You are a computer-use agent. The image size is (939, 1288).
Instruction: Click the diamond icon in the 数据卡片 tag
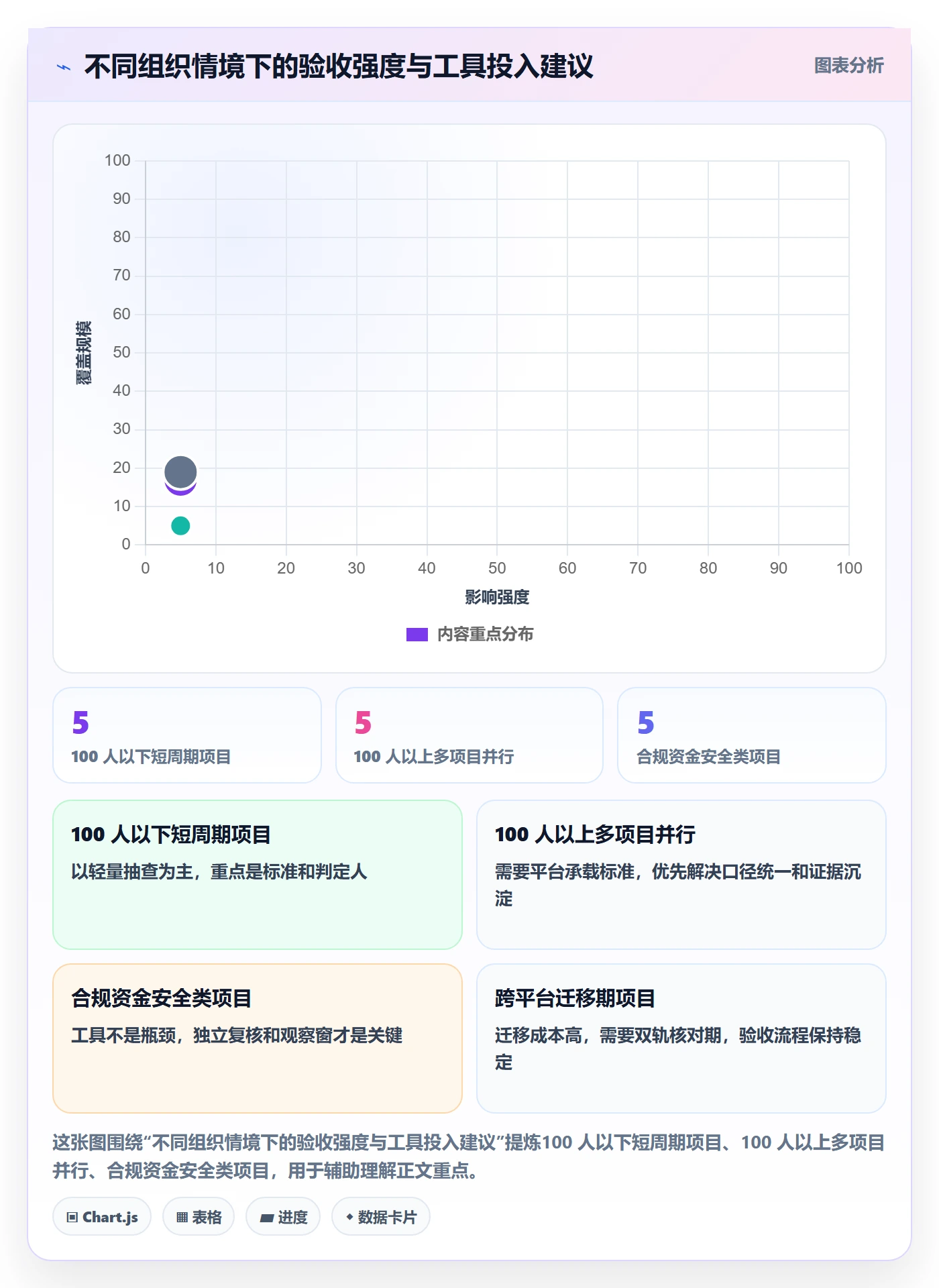pyautogui.click(x=349, y=1216)
